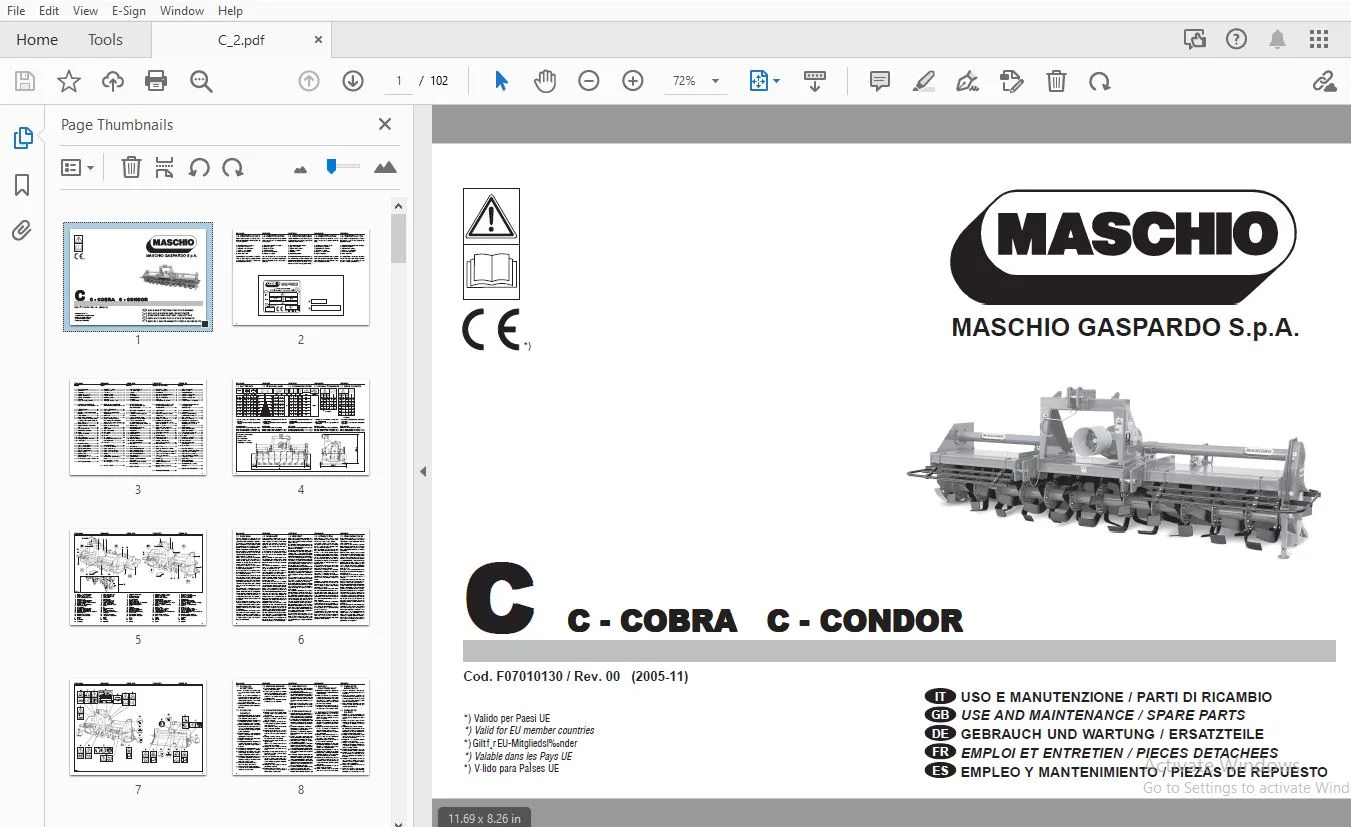The width and height of the screenshot is (1351, 827).
Task: Select the C_2.pdf document tab
Action: click(x=240, y=40)
